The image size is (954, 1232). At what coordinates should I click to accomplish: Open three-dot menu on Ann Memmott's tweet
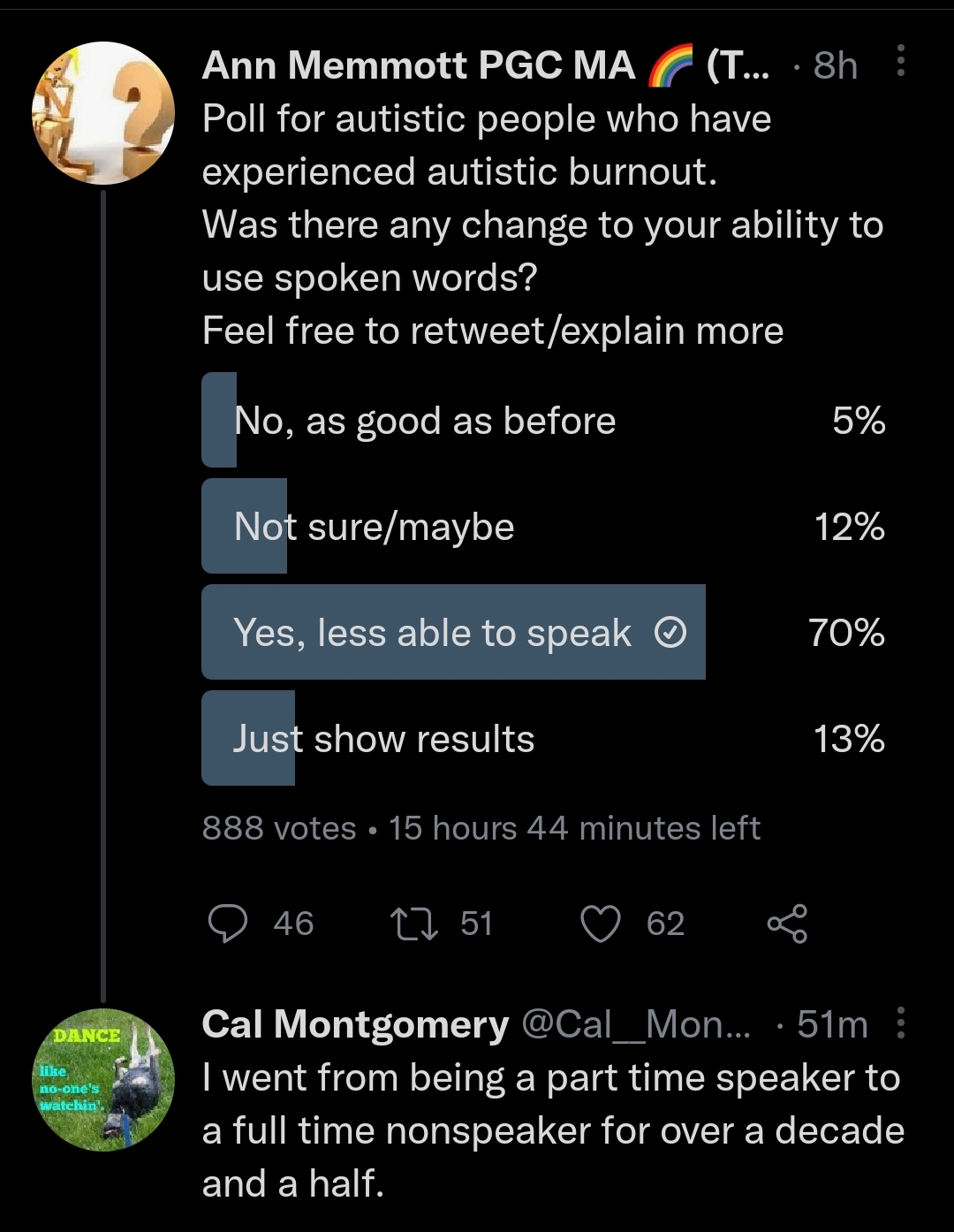click(900, 61)
